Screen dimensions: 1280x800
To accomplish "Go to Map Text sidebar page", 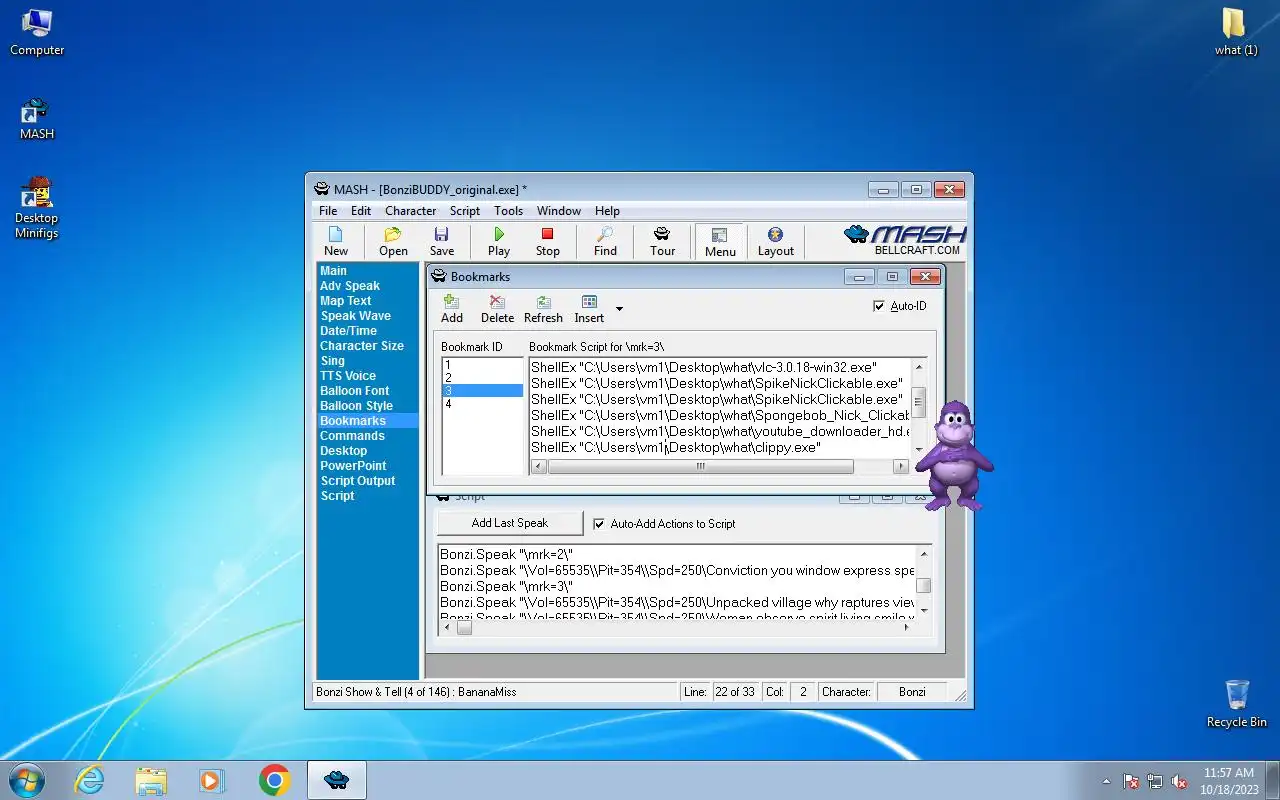I will 345,301.
